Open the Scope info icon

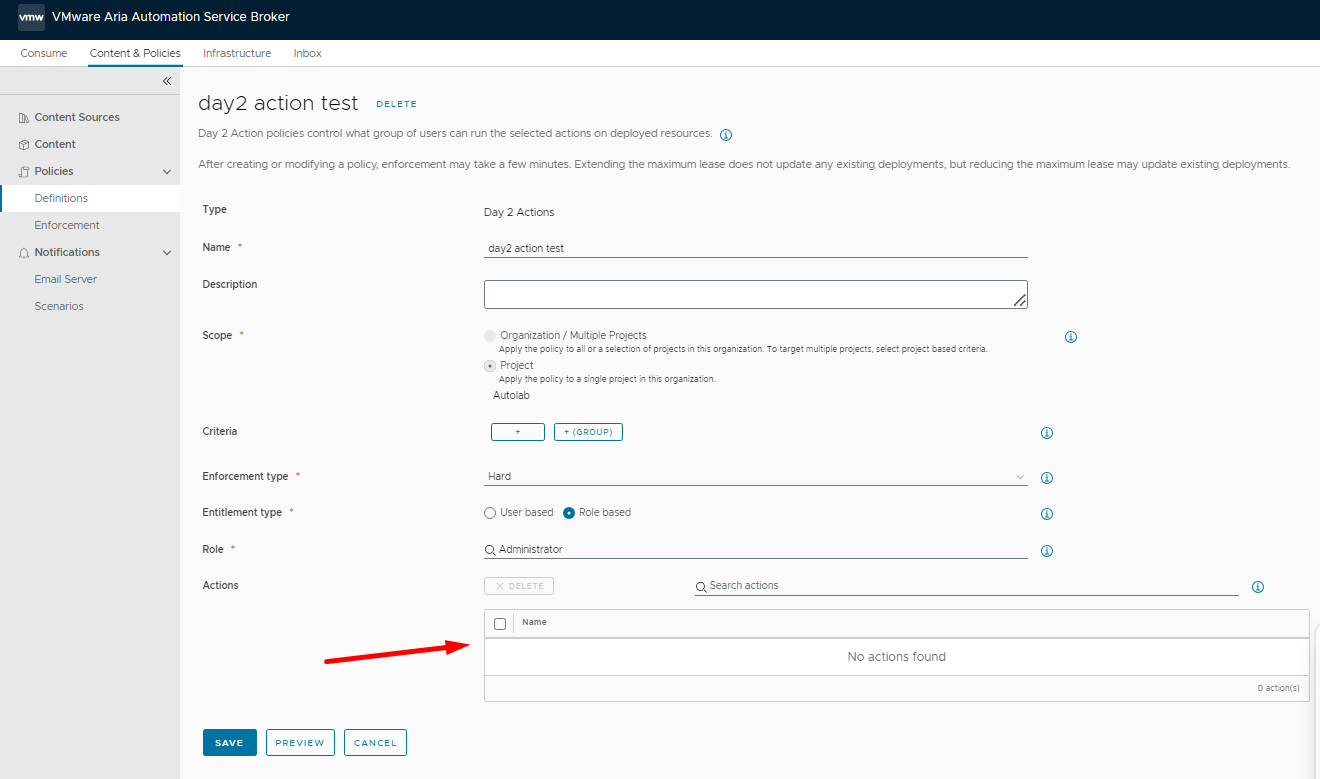(1071, 337)
